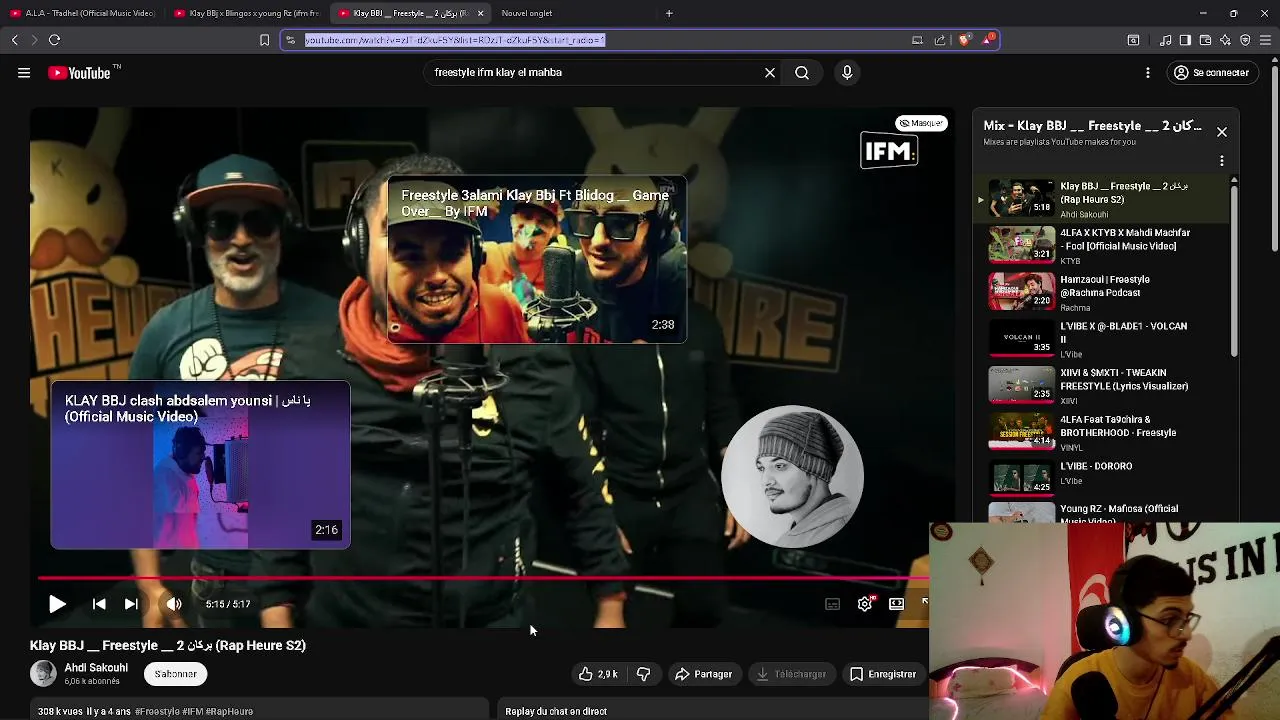This screenshot has height=720, width=1280.
Task: Switch to the Nouvel onglet tab
Action: (x=527, y=13)
